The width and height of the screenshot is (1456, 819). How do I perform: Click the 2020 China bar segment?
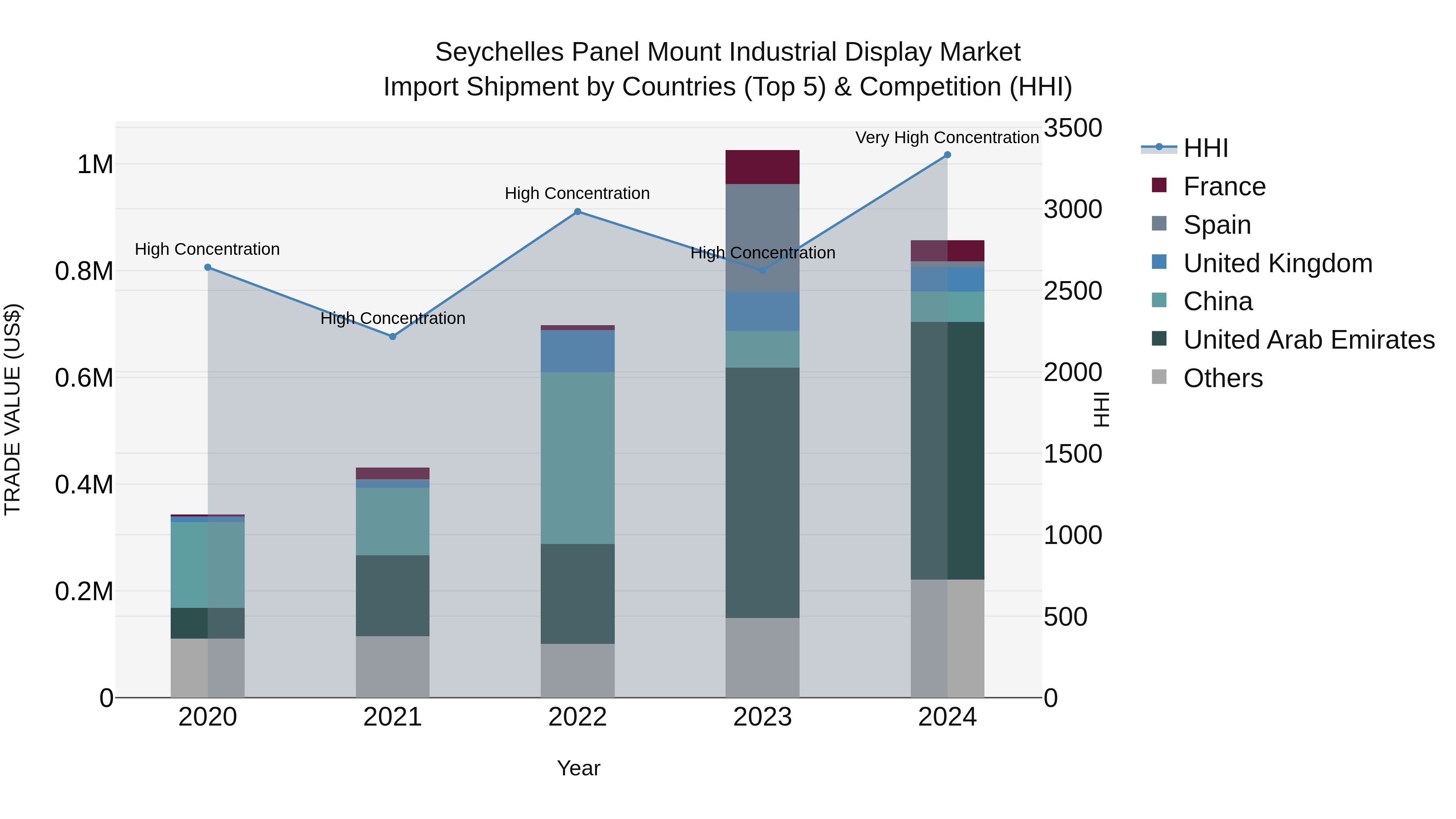(207, 565)
